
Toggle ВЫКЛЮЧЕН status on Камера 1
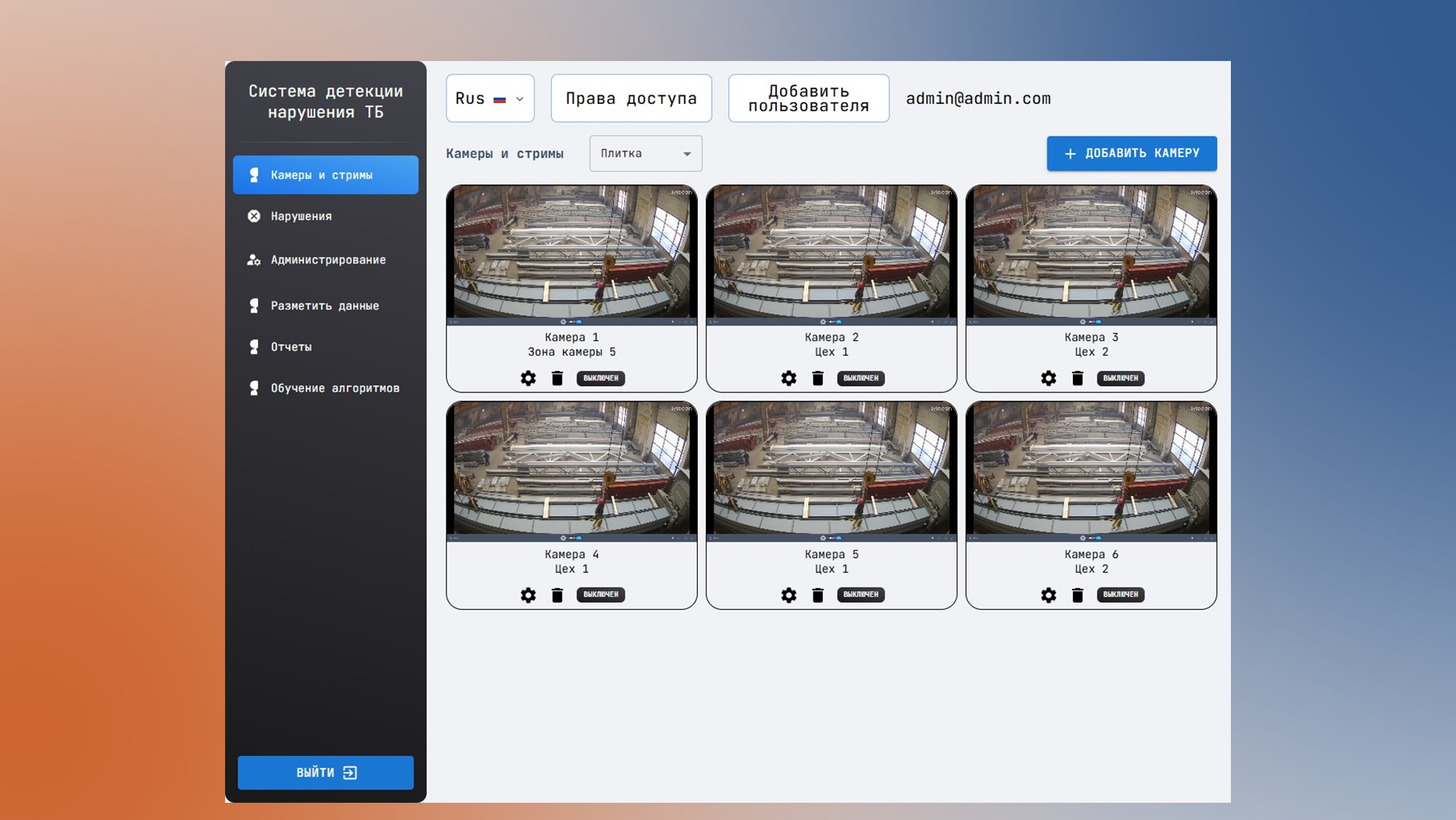pos(600,378)
